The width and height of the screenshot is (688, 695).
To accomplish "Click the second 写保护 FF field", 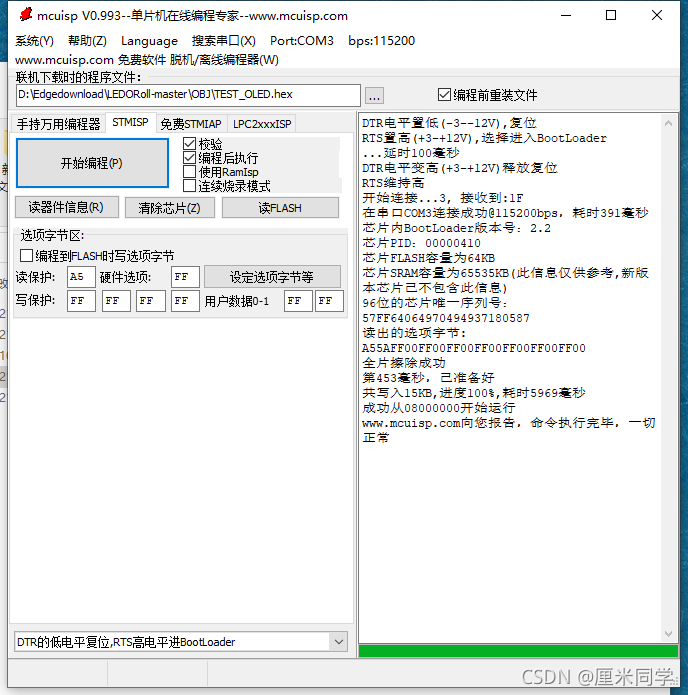I will [116, 301].
